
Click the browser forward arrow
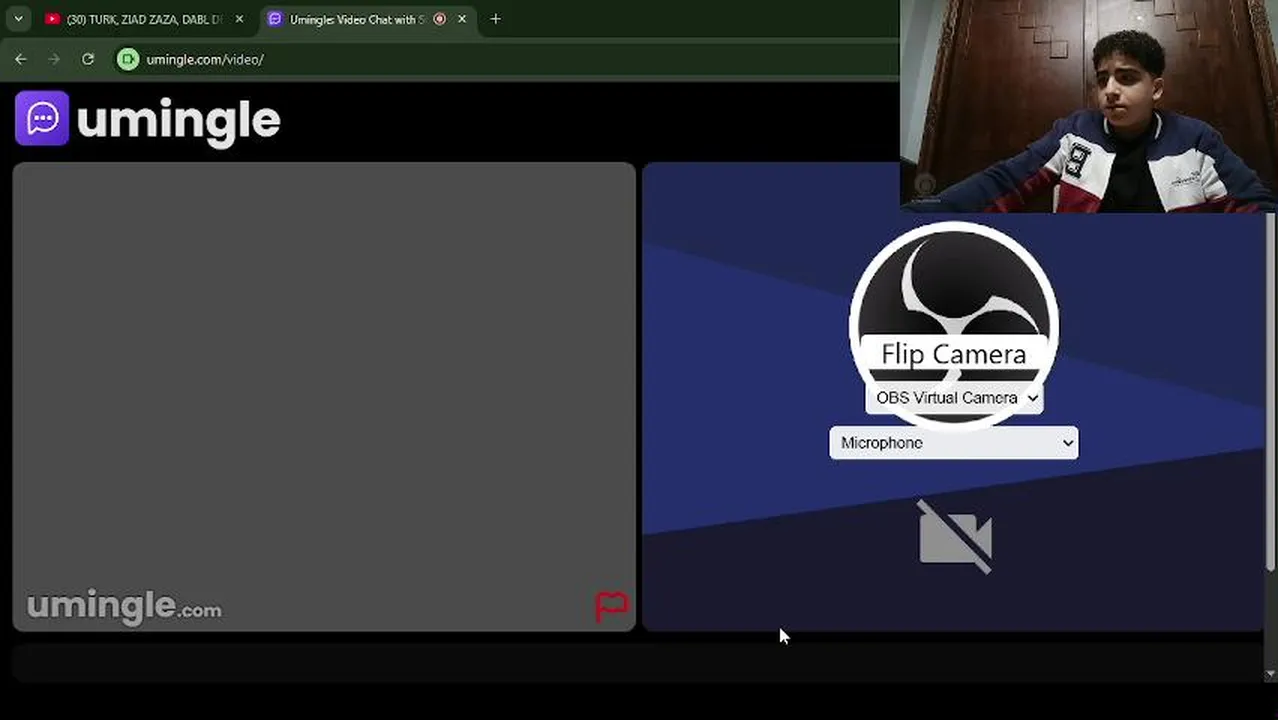[x=54, y=59]
